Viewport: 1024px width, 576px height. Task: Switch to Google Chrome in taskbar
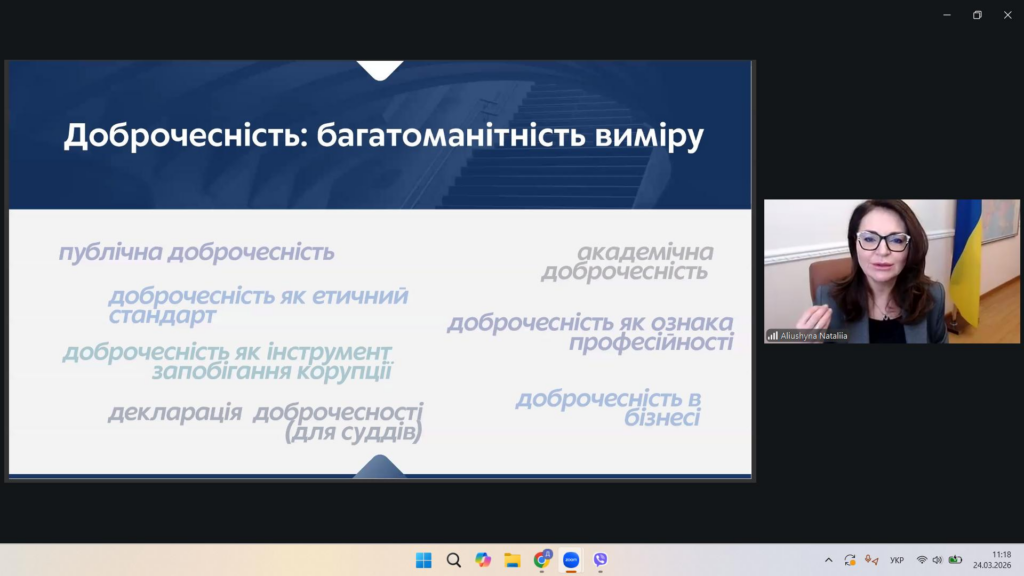pos(542,560)
